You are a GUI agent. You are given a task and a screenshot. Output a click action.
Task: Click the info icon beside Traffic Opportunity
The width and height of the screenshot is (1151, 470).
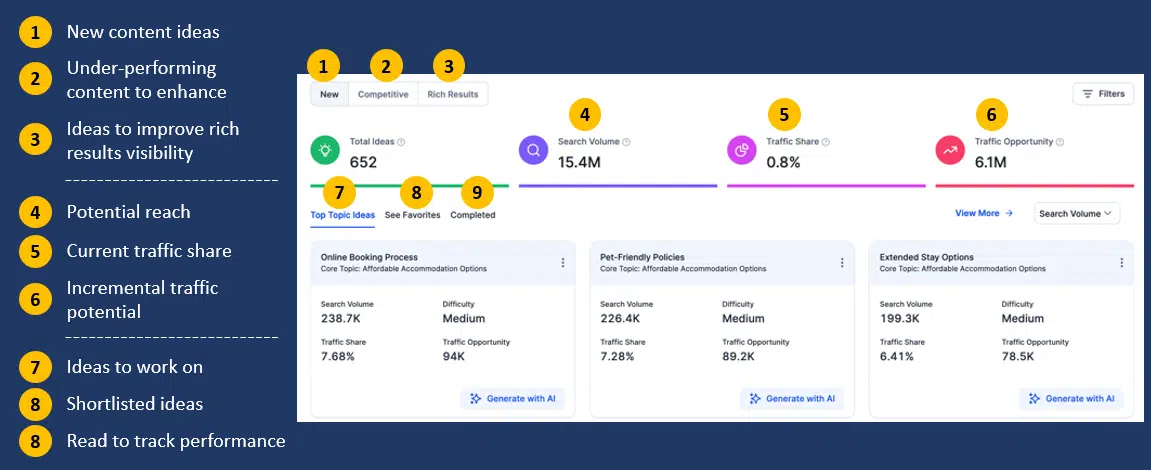point(1059,142)
